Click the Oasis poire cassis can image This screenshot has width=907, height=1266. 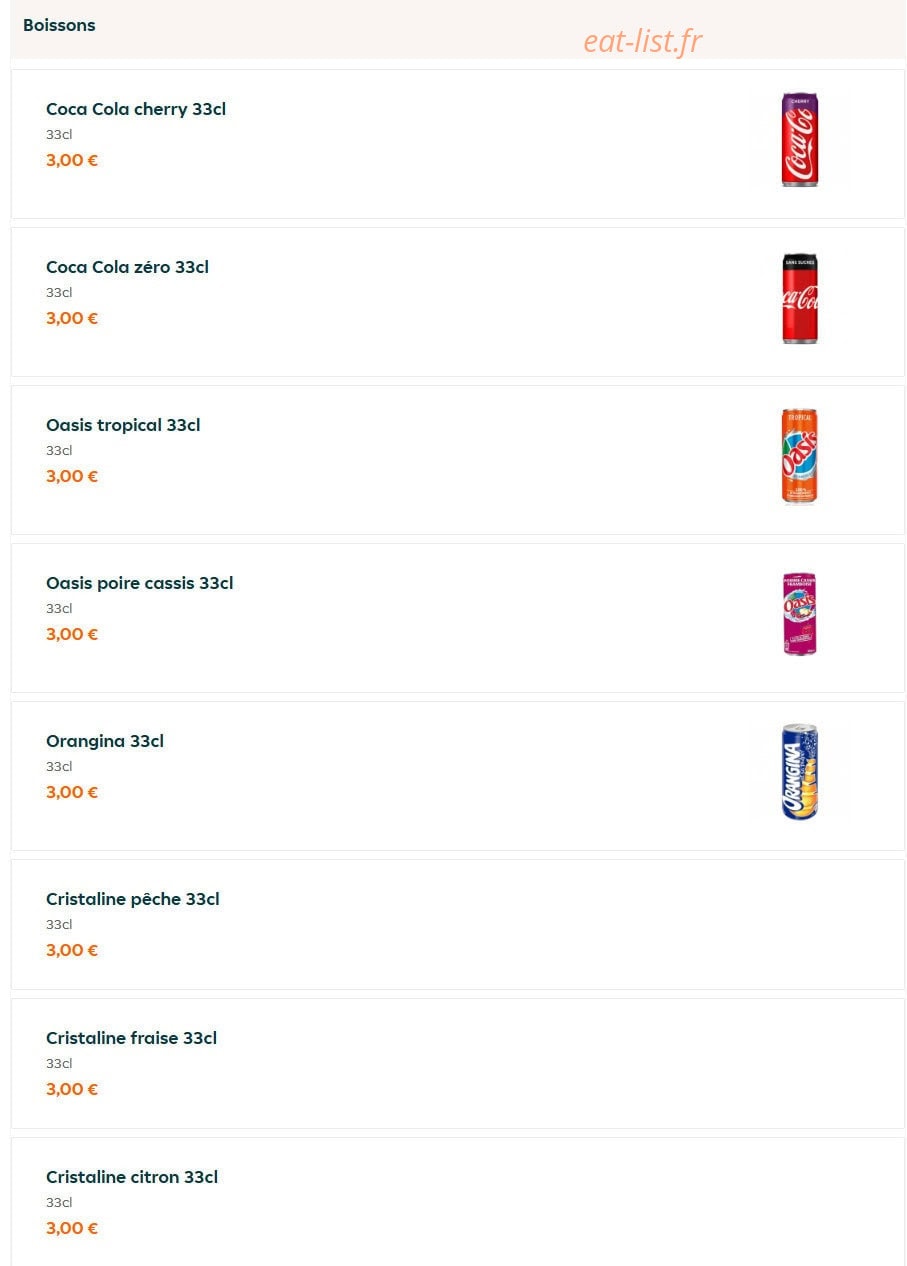tap(799, 614)
